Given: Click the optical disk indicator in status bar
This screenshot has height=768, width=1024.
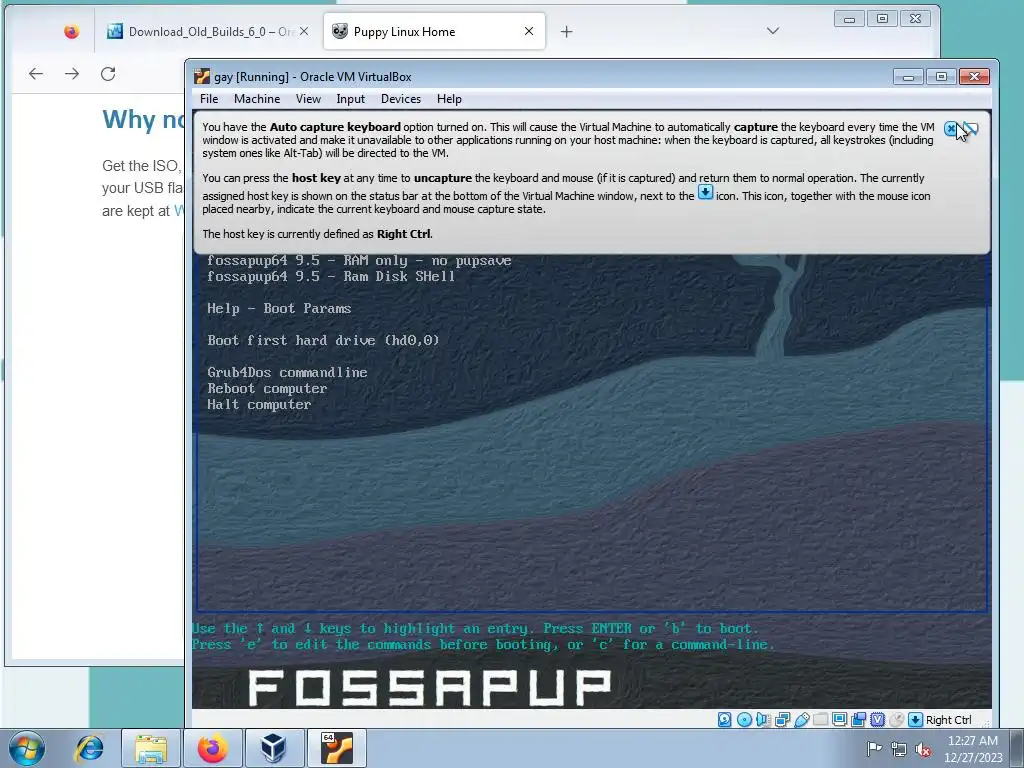Looking at the screenshot, I should click(x=744, y=720).
